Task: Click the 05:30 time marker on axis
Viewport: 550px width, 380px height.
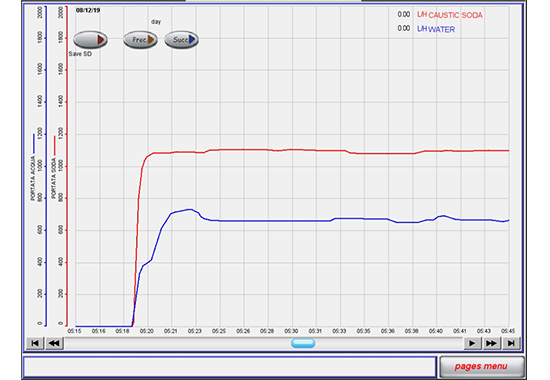Action: tap(291, 331)
